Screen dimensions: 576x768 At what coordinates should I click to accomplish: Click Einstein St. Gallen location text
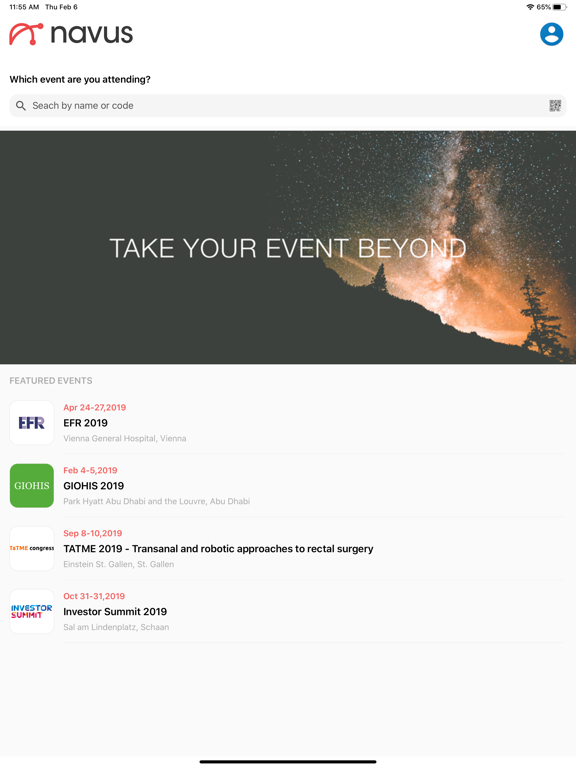119,564
